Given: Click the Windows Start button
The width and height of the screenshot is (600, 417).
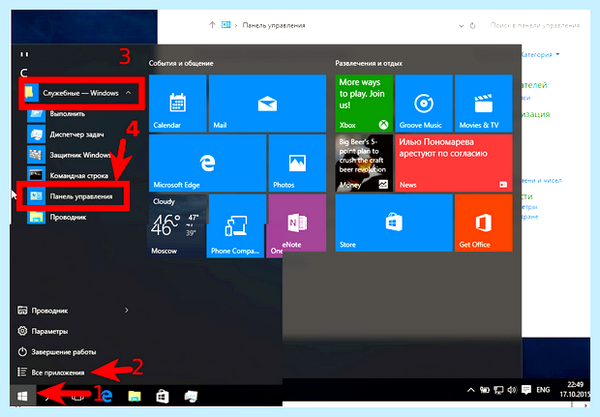Looking at the screenshot, I should point(23,396).
